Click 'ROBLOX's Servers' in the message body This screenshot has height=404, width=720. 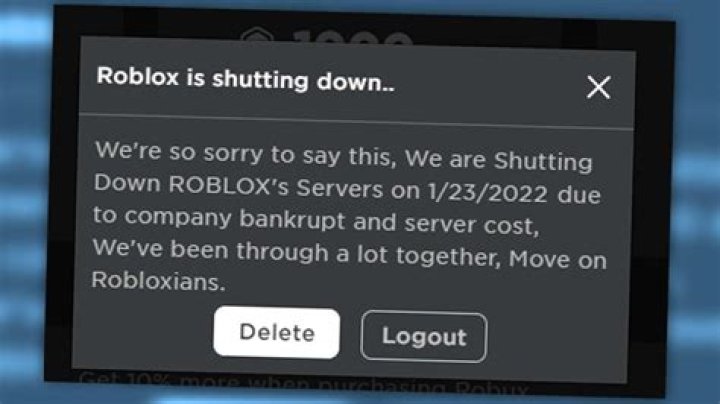coord(276,186)
